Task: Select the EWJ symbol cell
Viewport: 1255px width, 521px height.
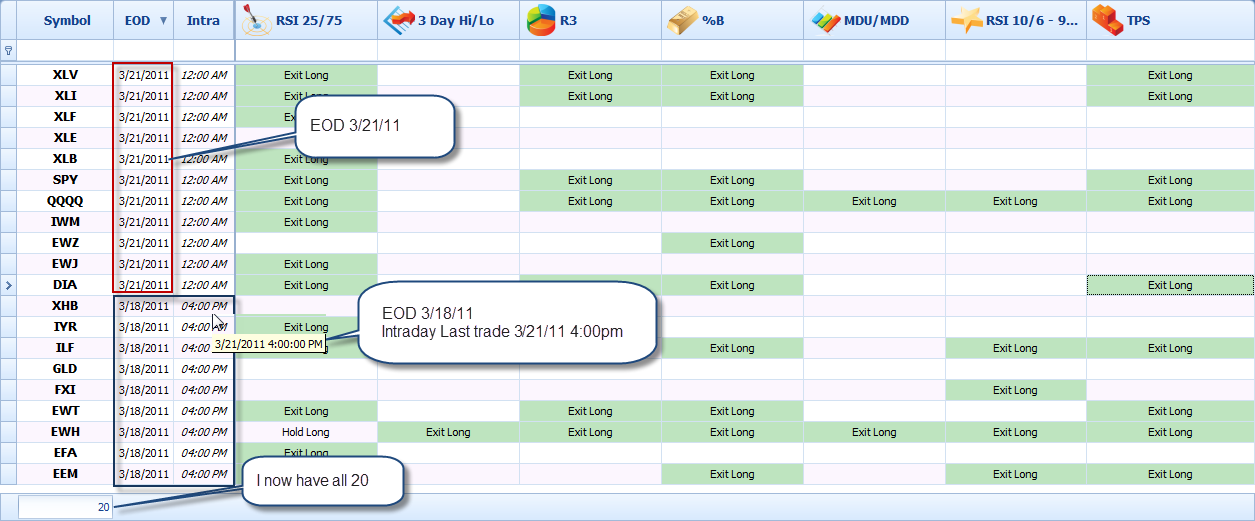Action: point(65,264)
